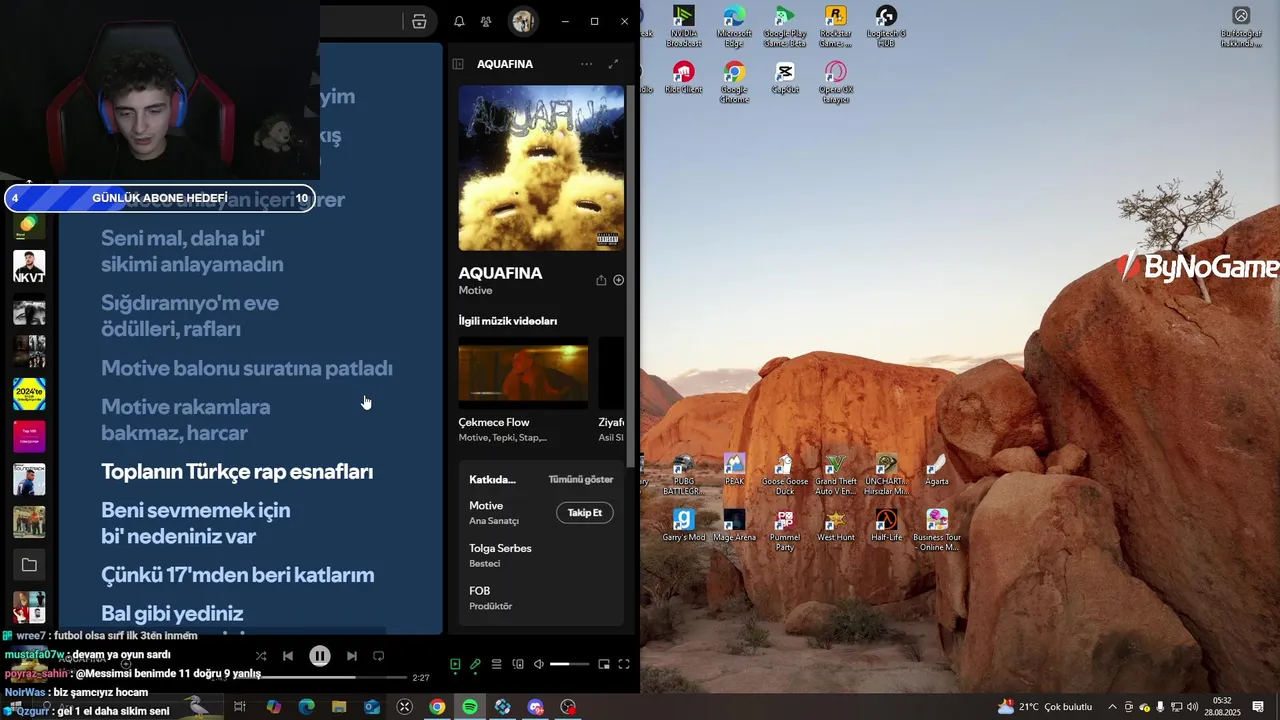This screenshot has height=720, width=1280.
Task: Open Garry's Mod desktop shortcut
Action: tap(684, 525)
